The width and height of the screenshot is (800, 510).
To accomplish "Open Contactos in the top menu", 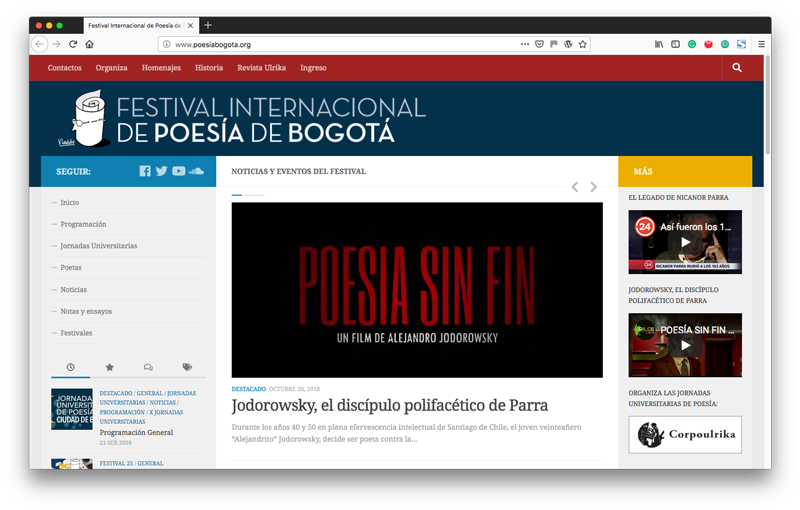I will (x=64, y=68).
